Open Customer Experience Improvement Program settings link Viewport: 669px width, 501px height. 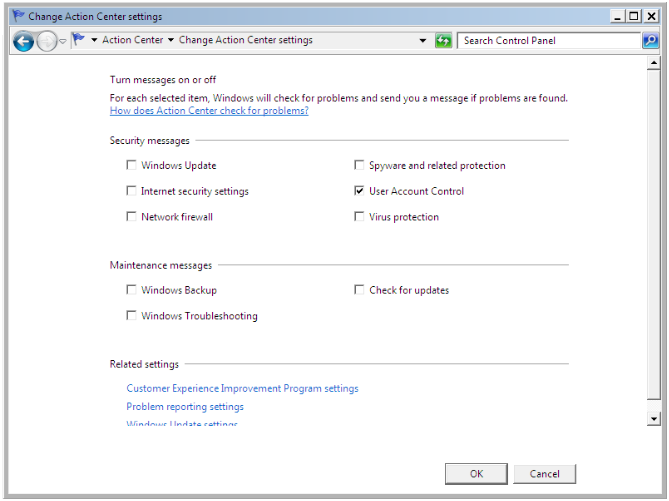coord(242,389)
